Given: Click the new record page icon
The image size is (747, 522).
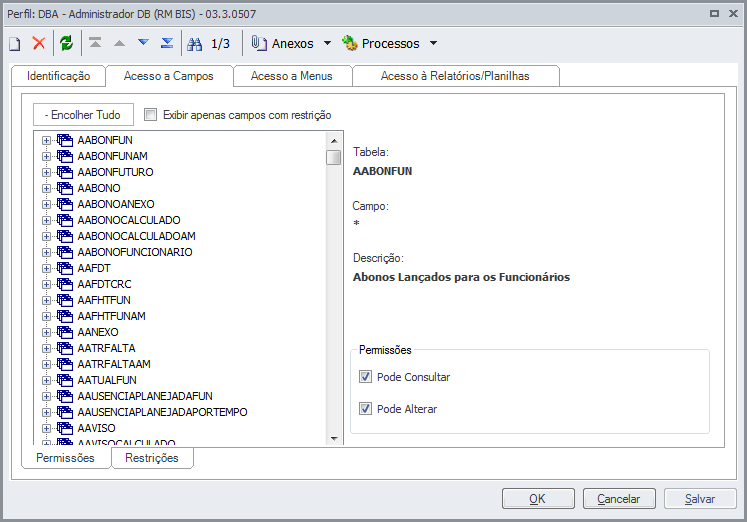Looking at the screenshot, I should click(15, 44).
